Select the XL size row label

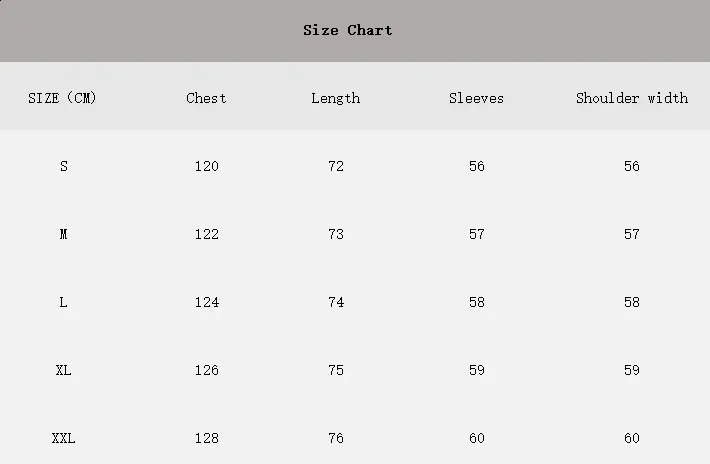[x=64, y=370]
